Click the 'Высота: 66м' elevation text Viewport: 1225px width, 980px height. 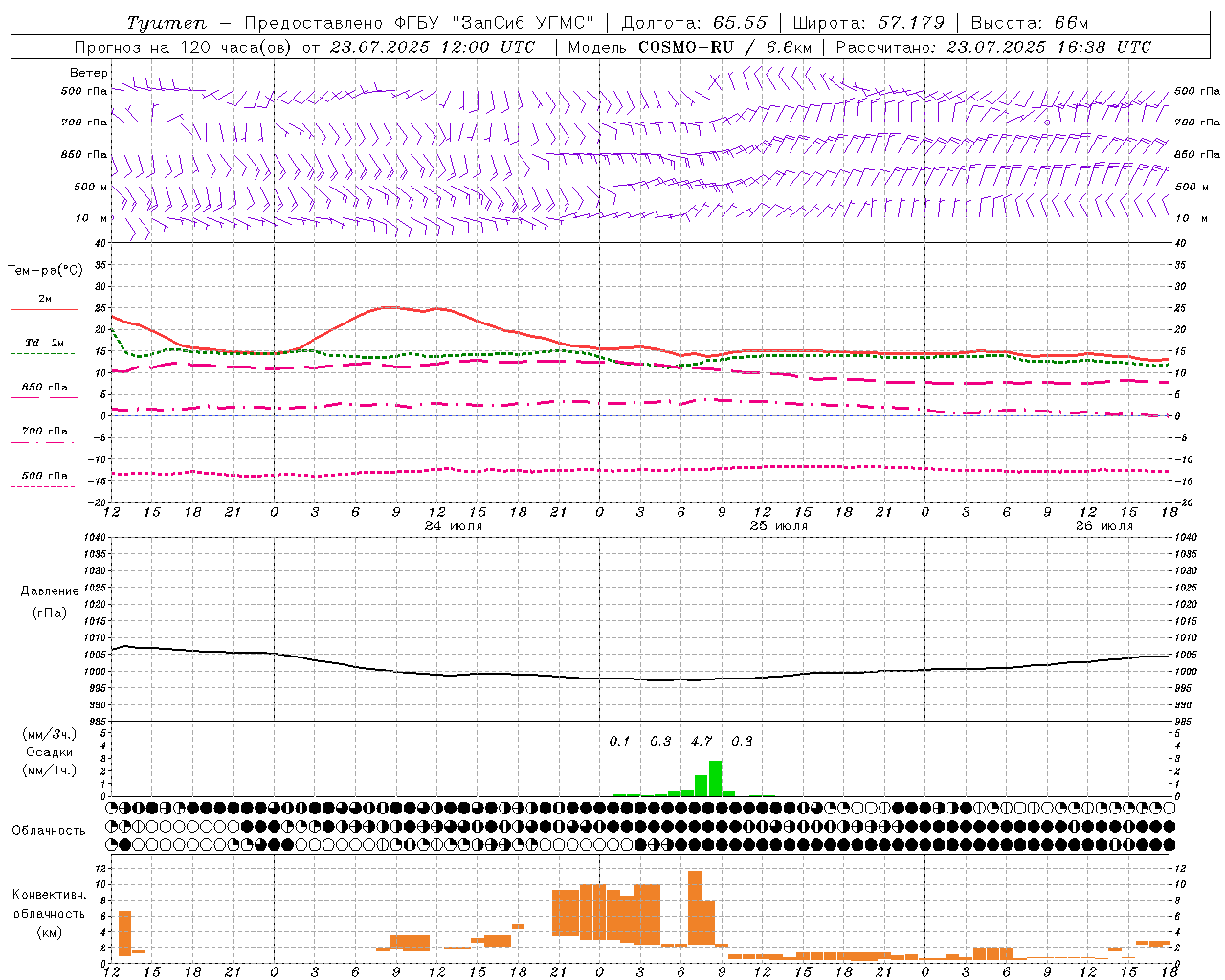[1030, 23]
